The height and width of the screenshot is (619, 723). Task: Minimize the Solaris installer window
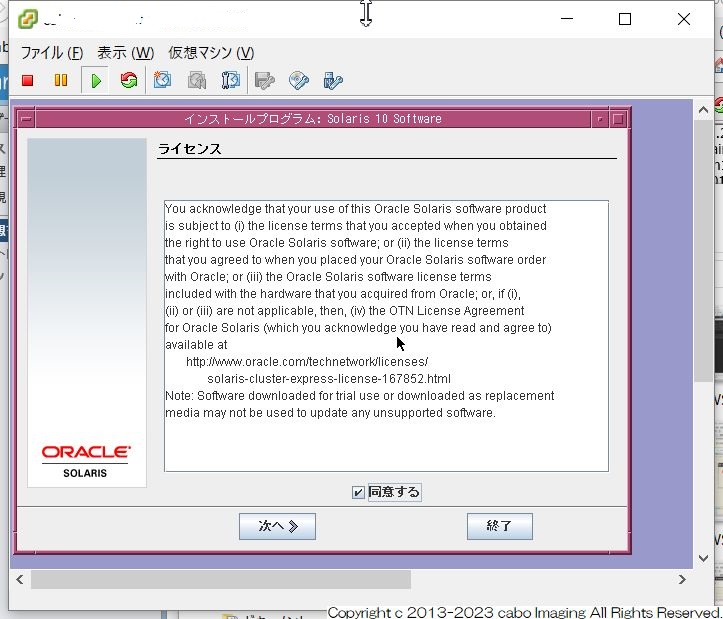[599, 119]
